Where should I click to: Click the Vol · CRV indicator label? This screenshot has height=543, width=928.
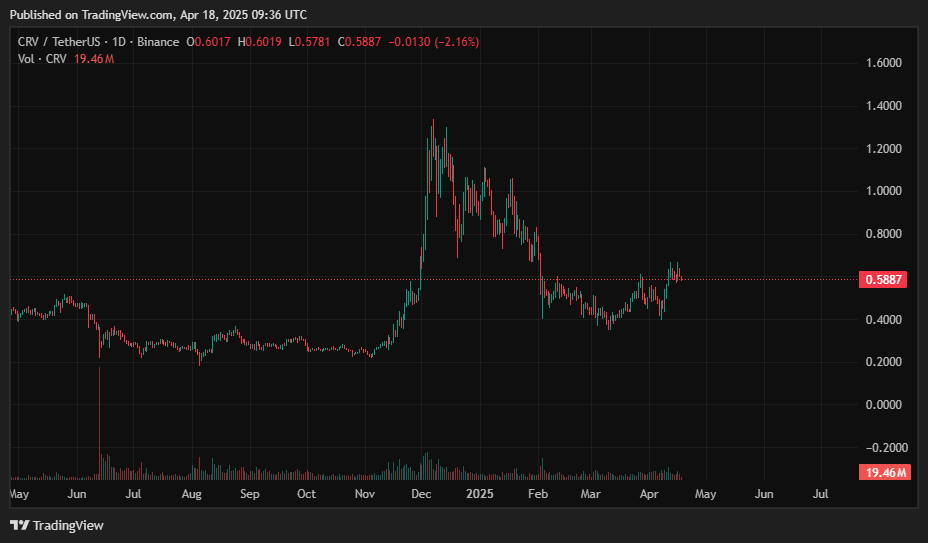coord(43,59)
